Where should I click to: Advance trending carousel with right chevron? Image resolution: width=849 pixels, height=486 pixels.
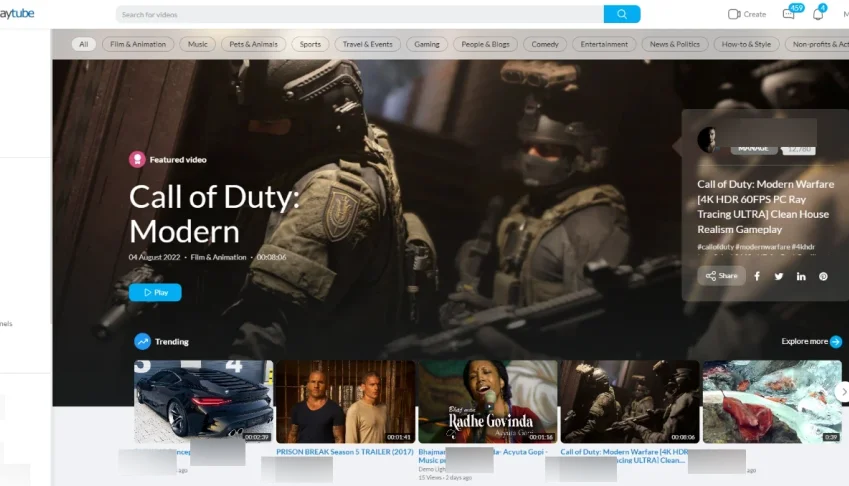point(843,391)
